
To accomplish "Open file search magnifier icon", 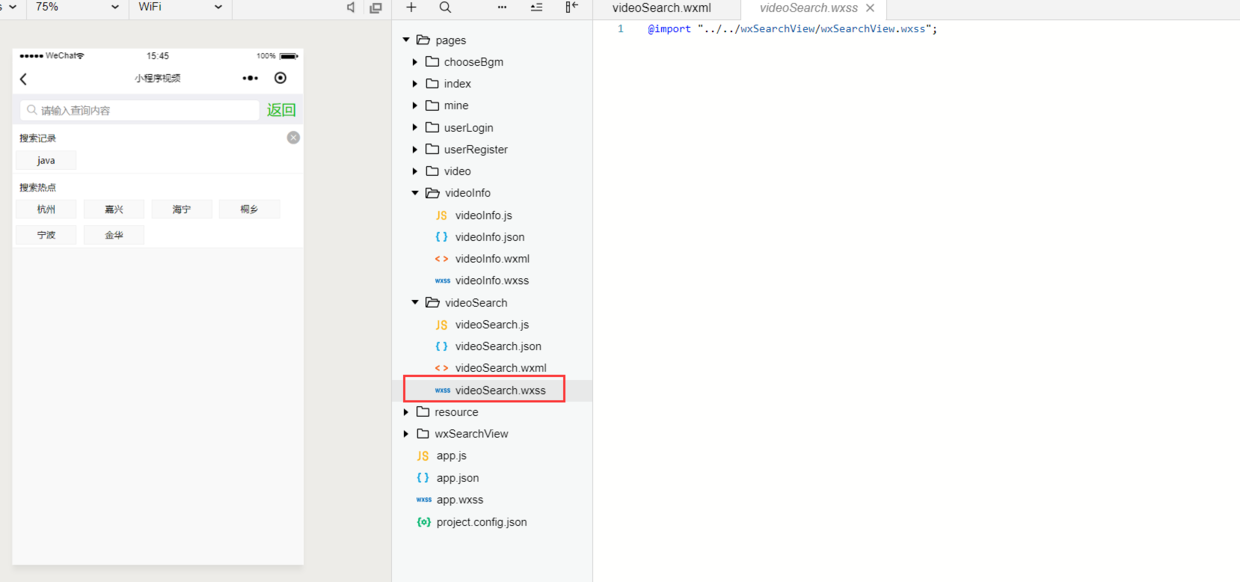I will pyautogui.click(x=445, y=7).
